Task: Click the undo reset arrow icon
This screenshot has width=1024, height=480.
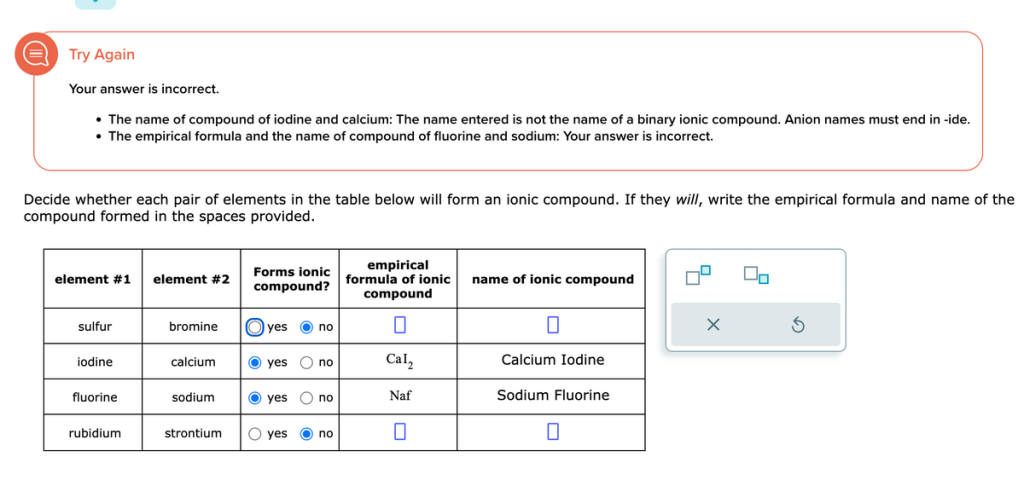Action: pyautogui.click(x=798, y=325)
